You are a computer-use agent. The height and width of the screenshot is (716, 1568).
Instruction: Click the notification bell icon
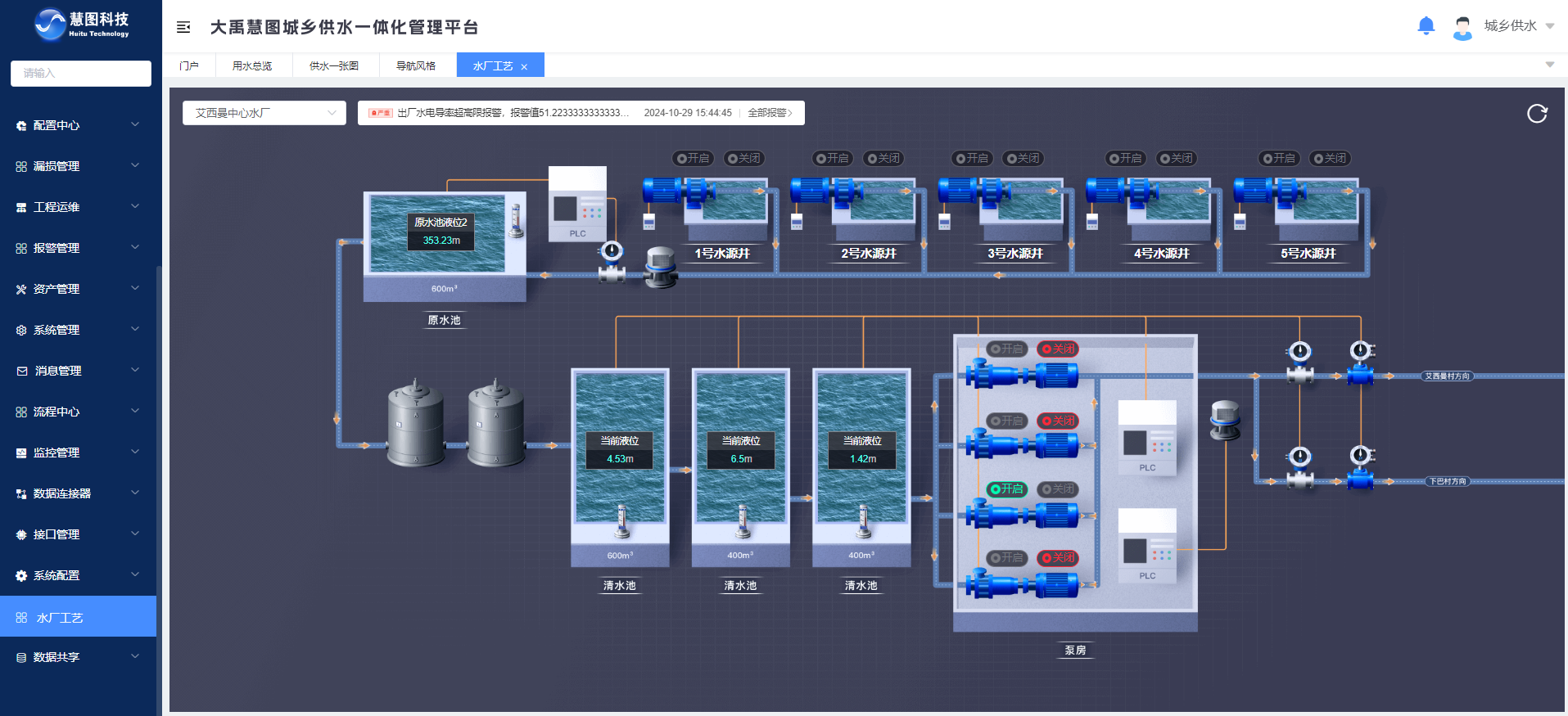pyautogui.click(x=1426, y=26)
